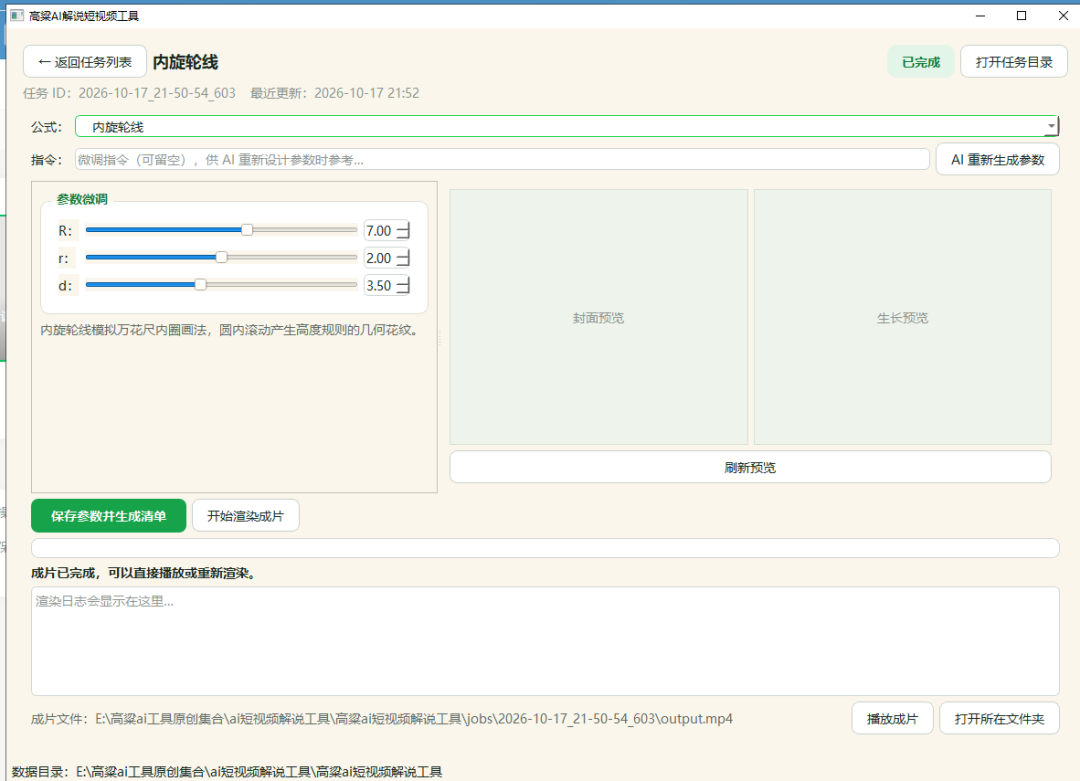Click the R parameter slider handle
Screen dimensions: 1080x781
(247, 230)
